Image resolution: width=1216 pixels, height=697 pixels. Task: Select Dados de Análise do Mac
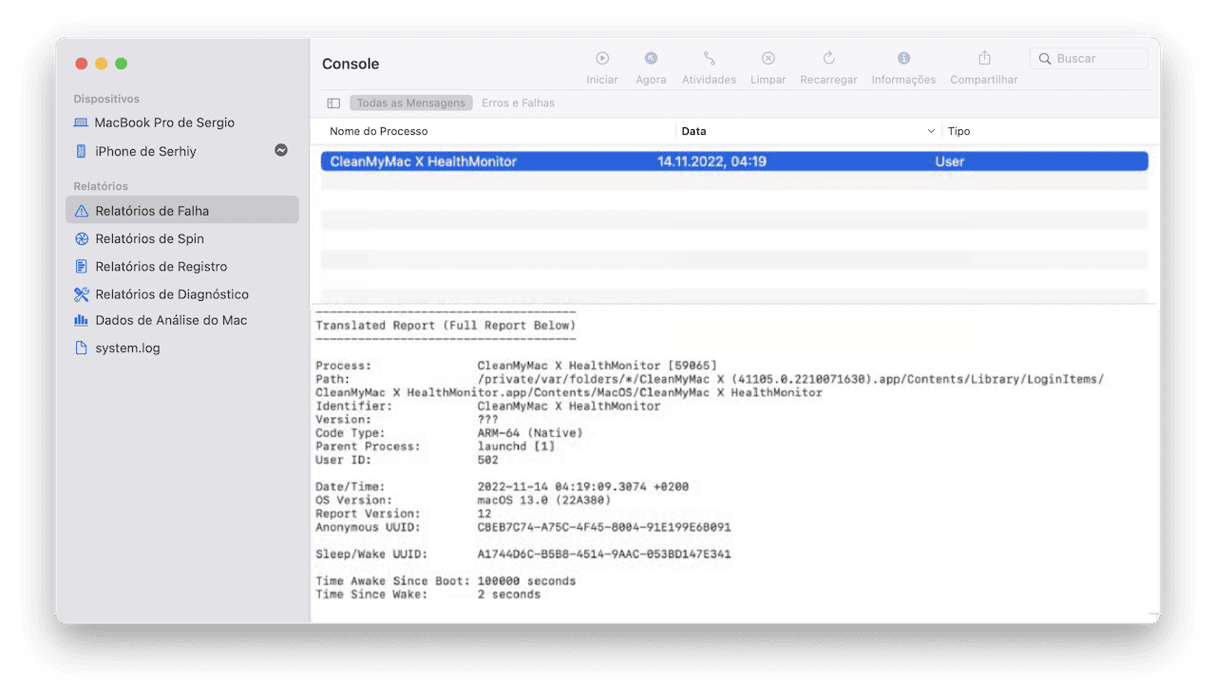coord(171,321)
